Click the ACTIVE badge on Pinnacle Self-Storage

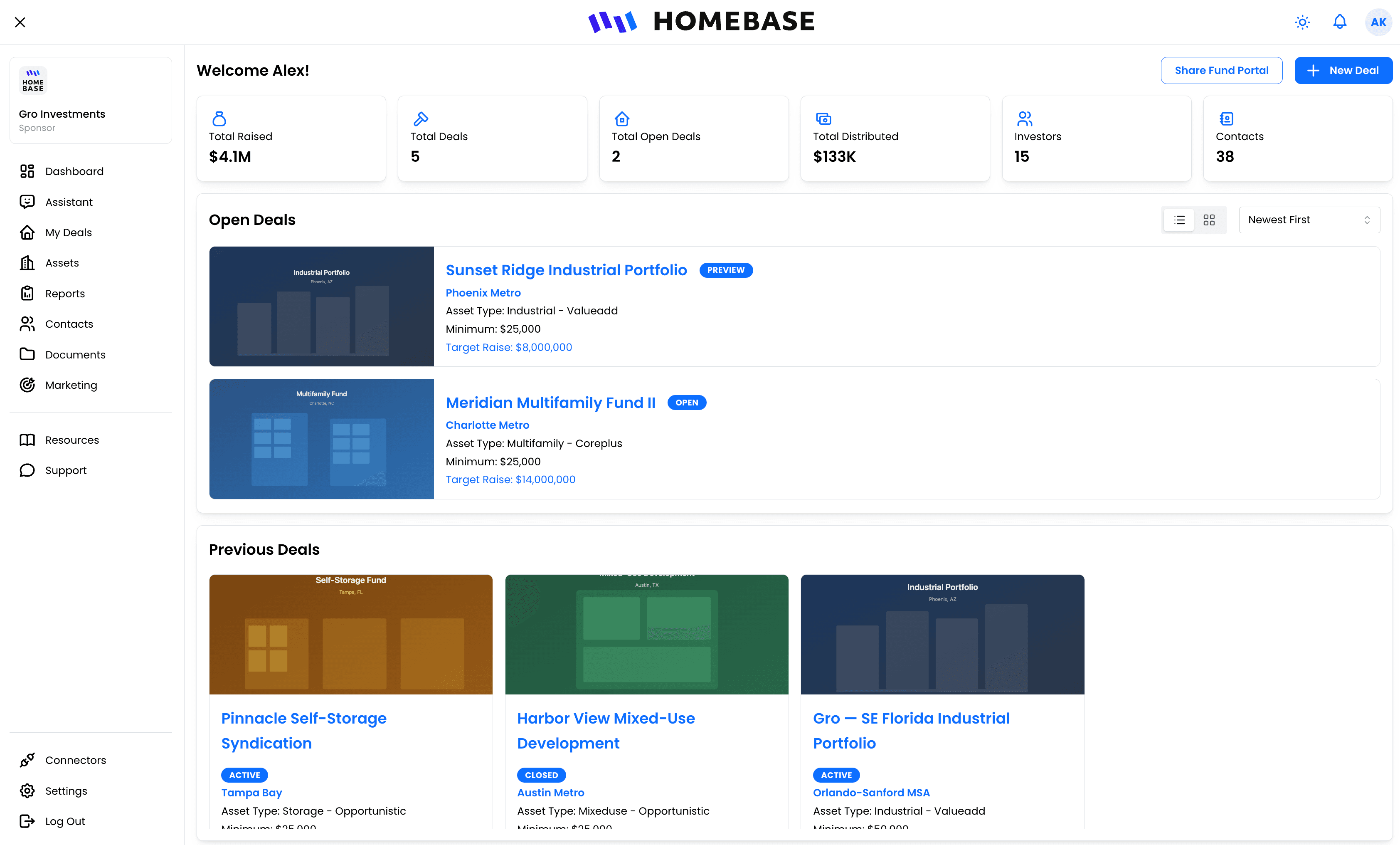[x=244, y=775]
